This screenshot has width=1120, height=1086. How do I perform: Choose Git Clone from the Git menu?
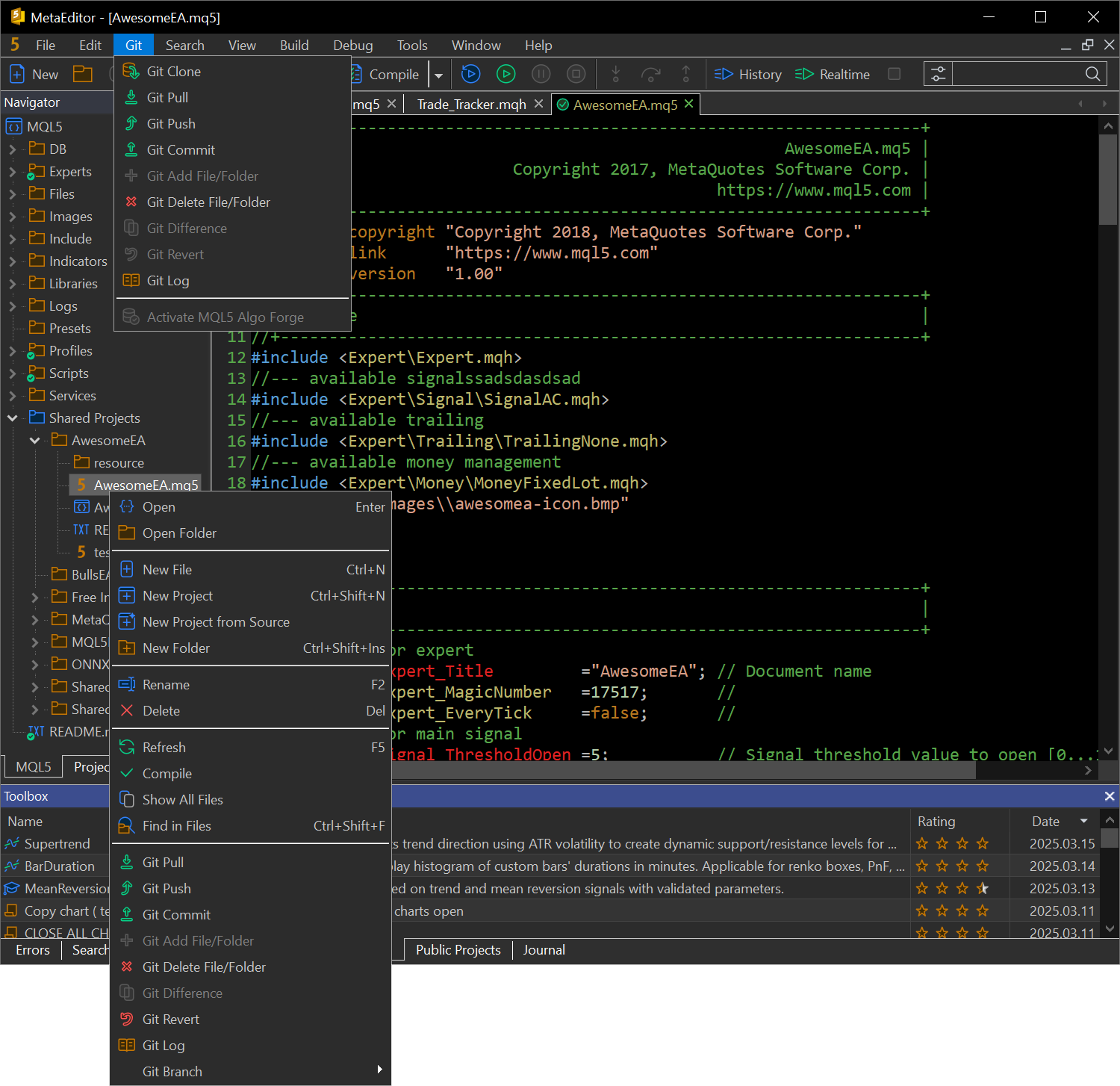coord(173,72)
